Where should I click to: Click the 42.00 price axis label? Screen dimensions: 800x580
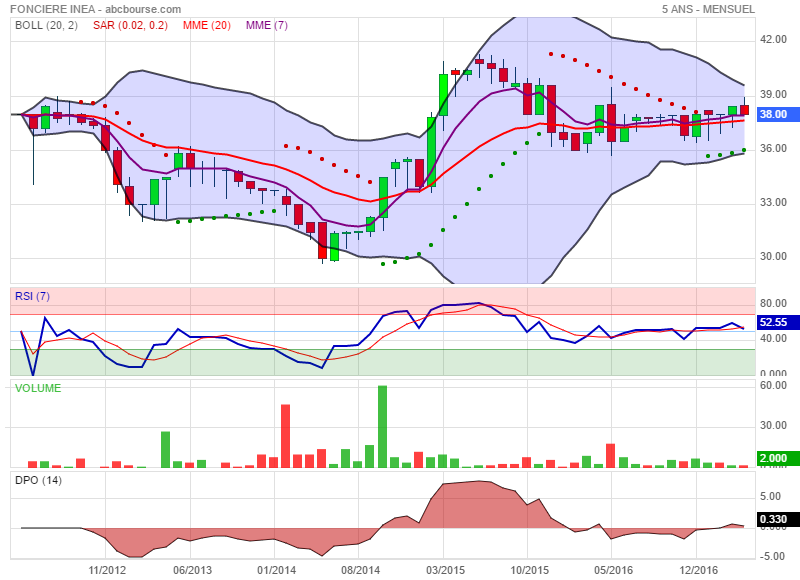773,40
